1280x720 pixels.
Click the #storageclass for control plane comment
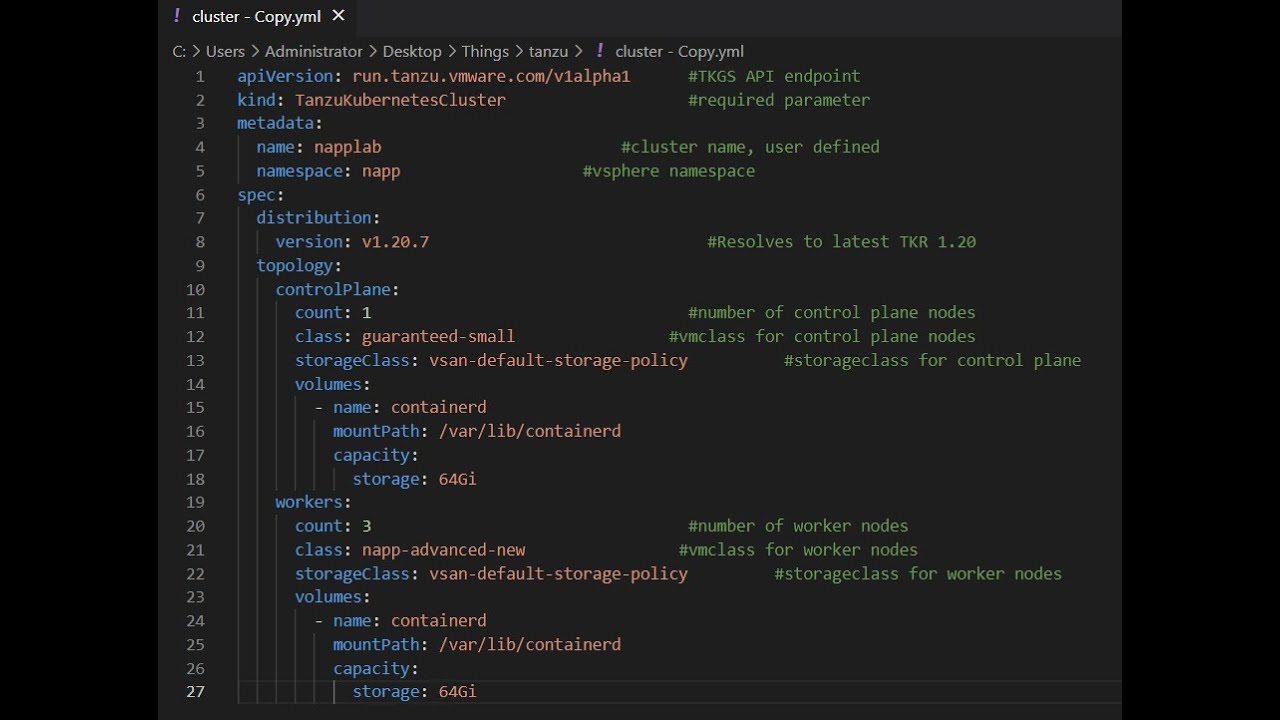[932, 361]
